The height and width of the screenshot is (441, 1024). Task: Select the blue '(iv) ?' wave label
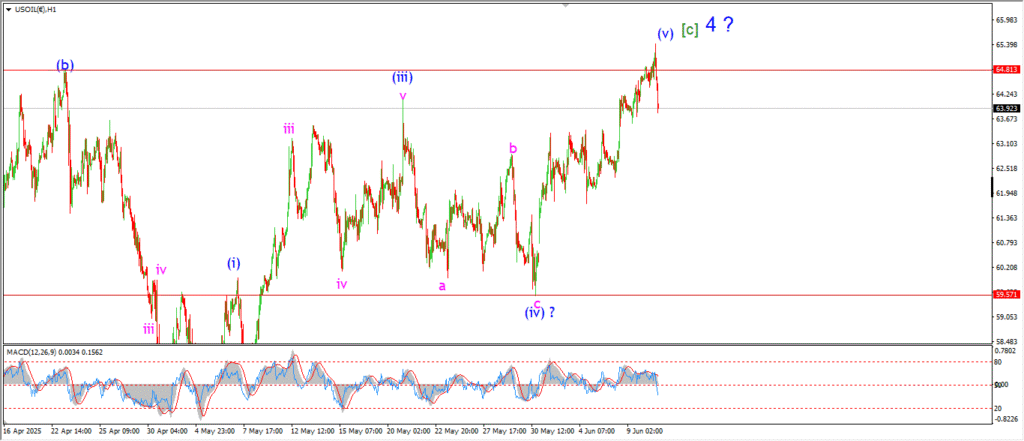pos(539,312)
